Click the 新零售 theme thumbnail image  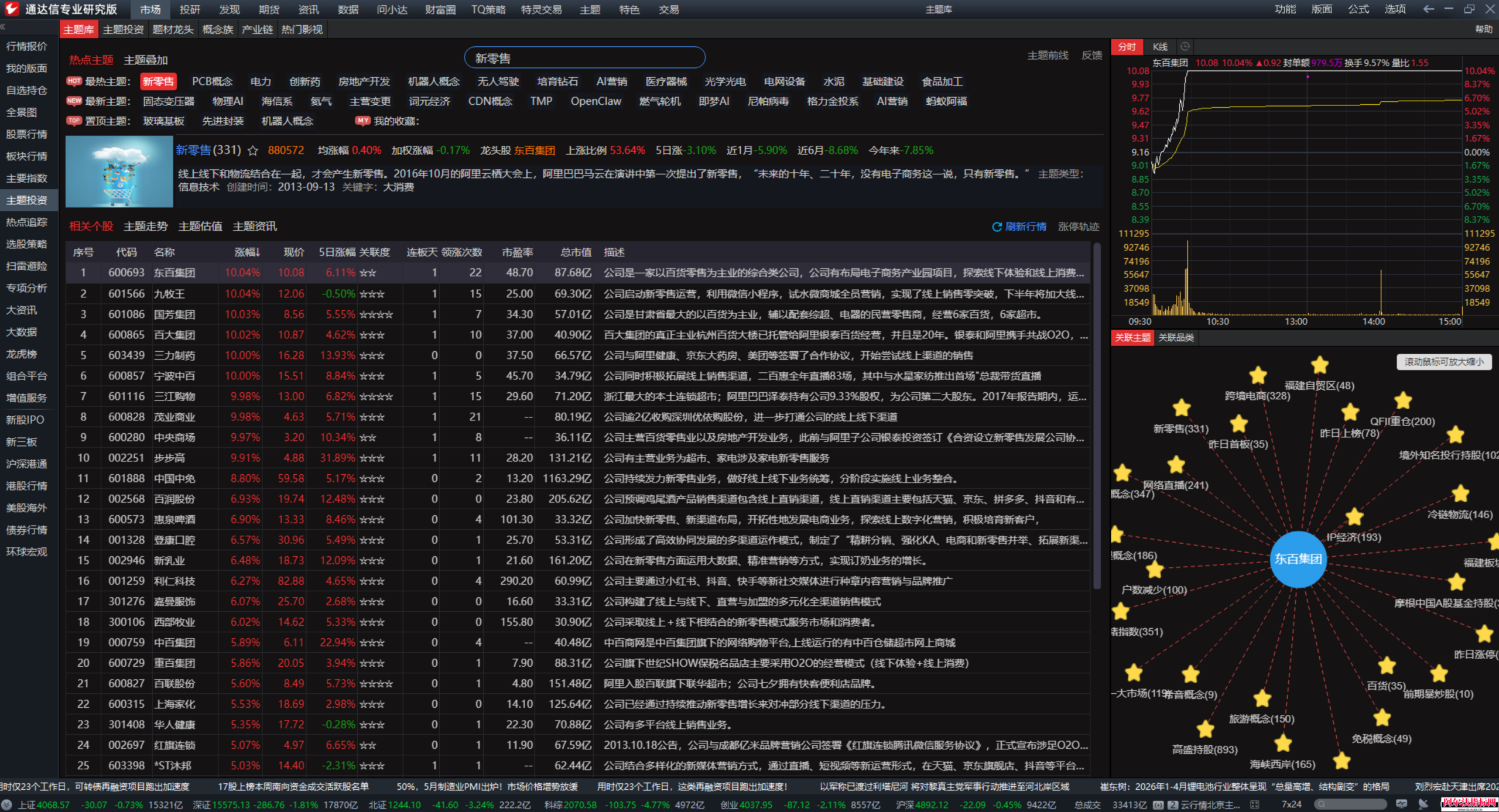coord(119,172)
